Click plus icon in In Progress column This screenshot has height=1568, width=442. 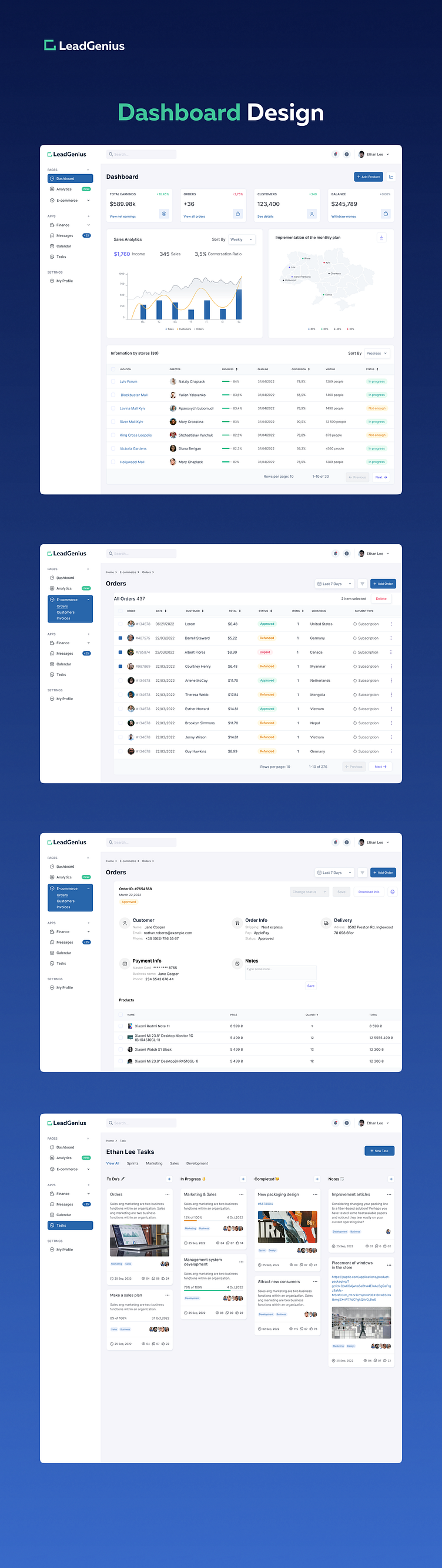tap(243, 1179)
